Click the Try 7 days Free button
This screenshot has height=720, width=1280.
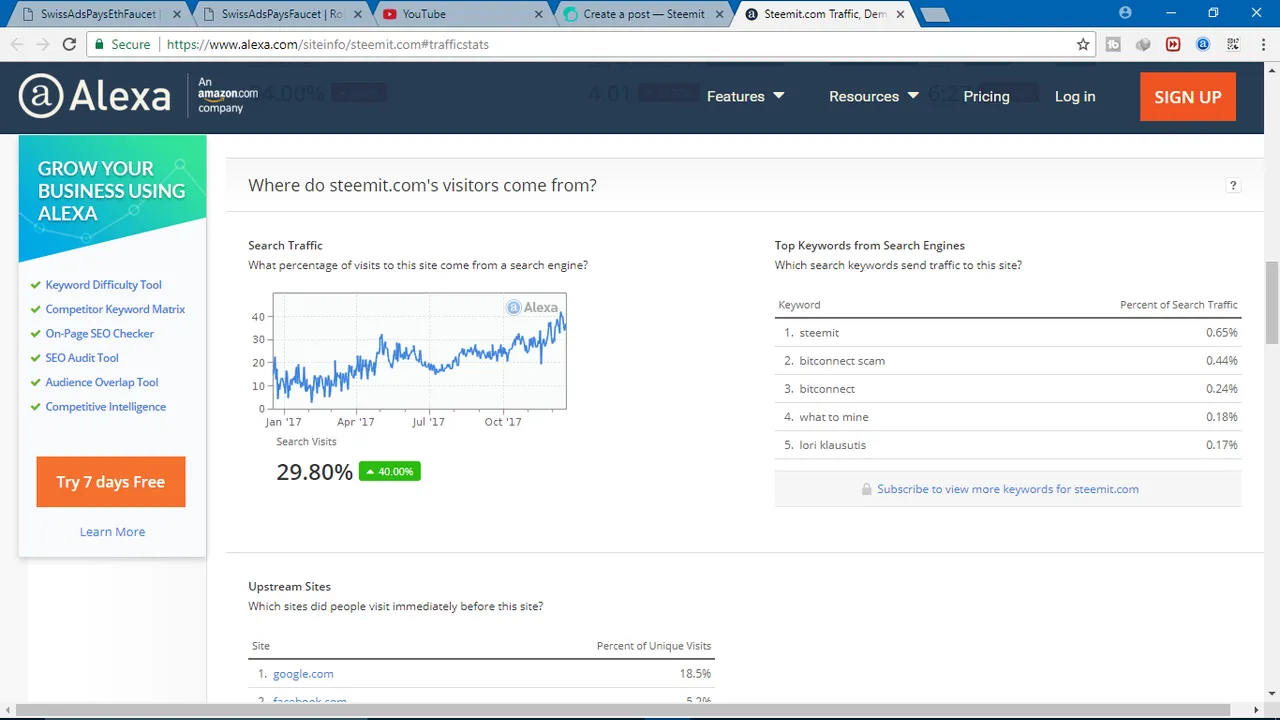(111, 482)
